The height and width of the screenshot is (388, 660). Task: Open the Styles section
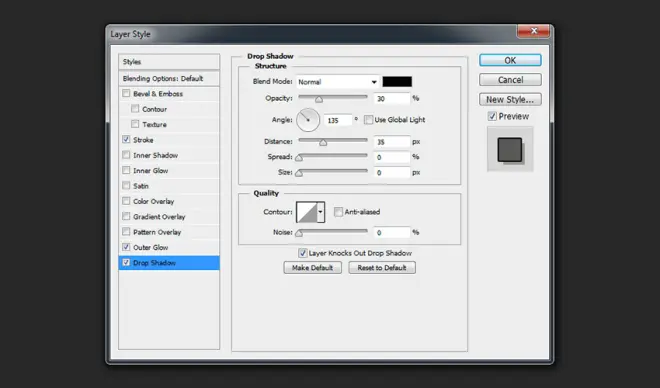coord(169,62)
